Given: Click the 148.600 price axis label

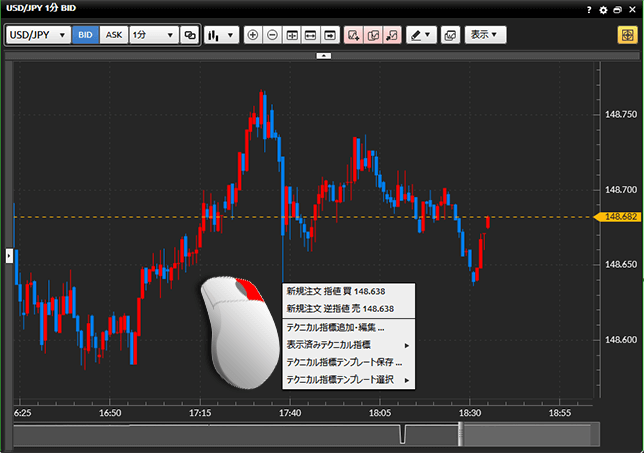Looking at the screenshot, I should (x=621, y=340).
